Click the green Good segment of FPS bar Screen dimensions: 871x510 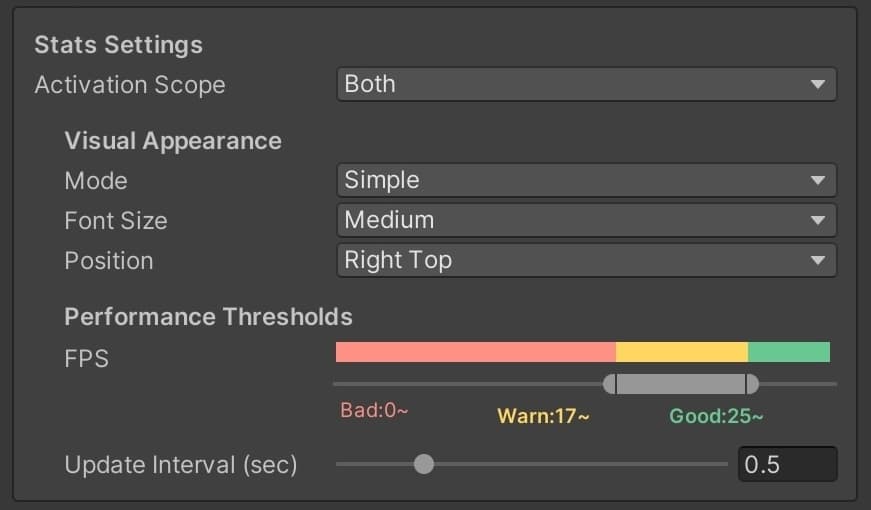coord(789,352)
